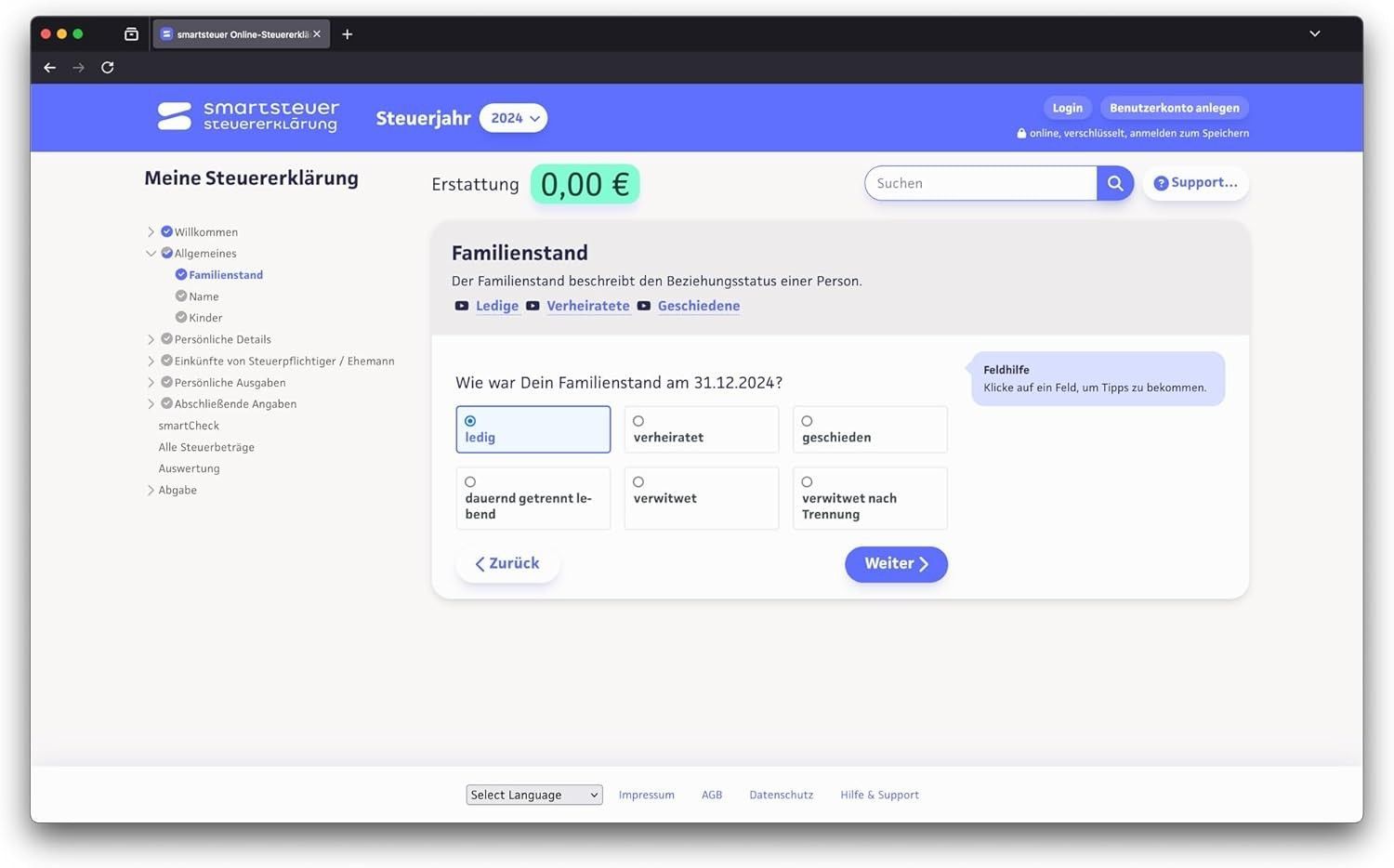Viewport: 1394px width, 868px height.
Task: Open smartCheck in the sidebar
Action: point(189,426)
